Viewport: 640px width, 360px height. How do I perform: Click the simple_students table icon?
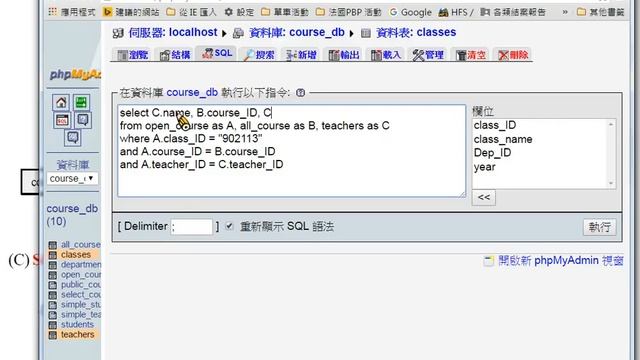(x=53, y=305)
